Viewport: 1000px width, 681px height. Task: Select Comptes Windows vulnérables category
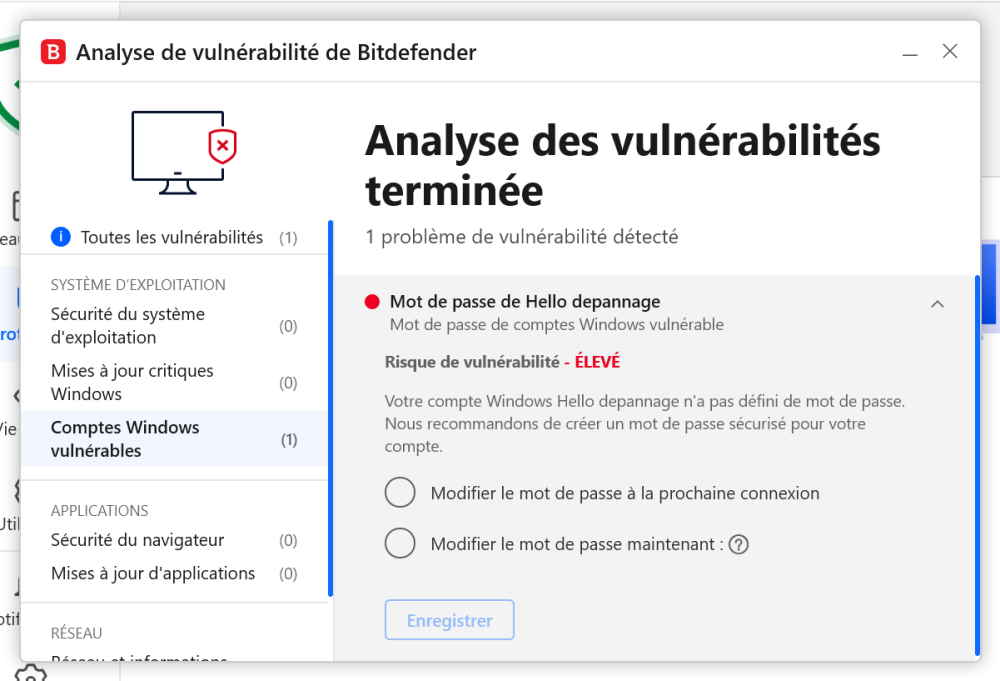[125, 439]
